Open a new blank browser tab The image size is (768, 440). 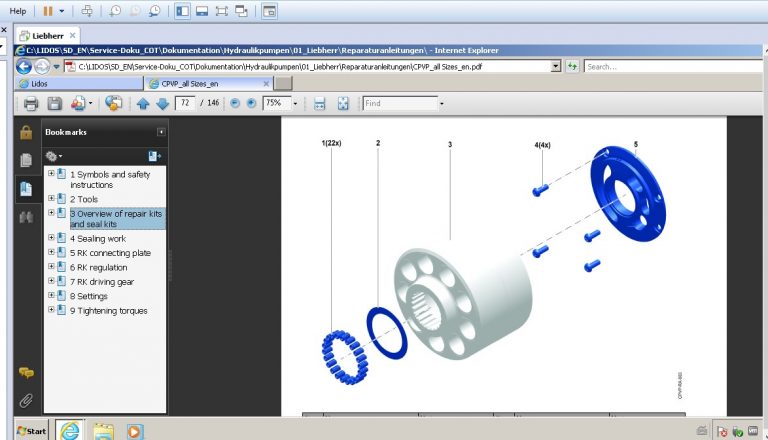[283, 84]
